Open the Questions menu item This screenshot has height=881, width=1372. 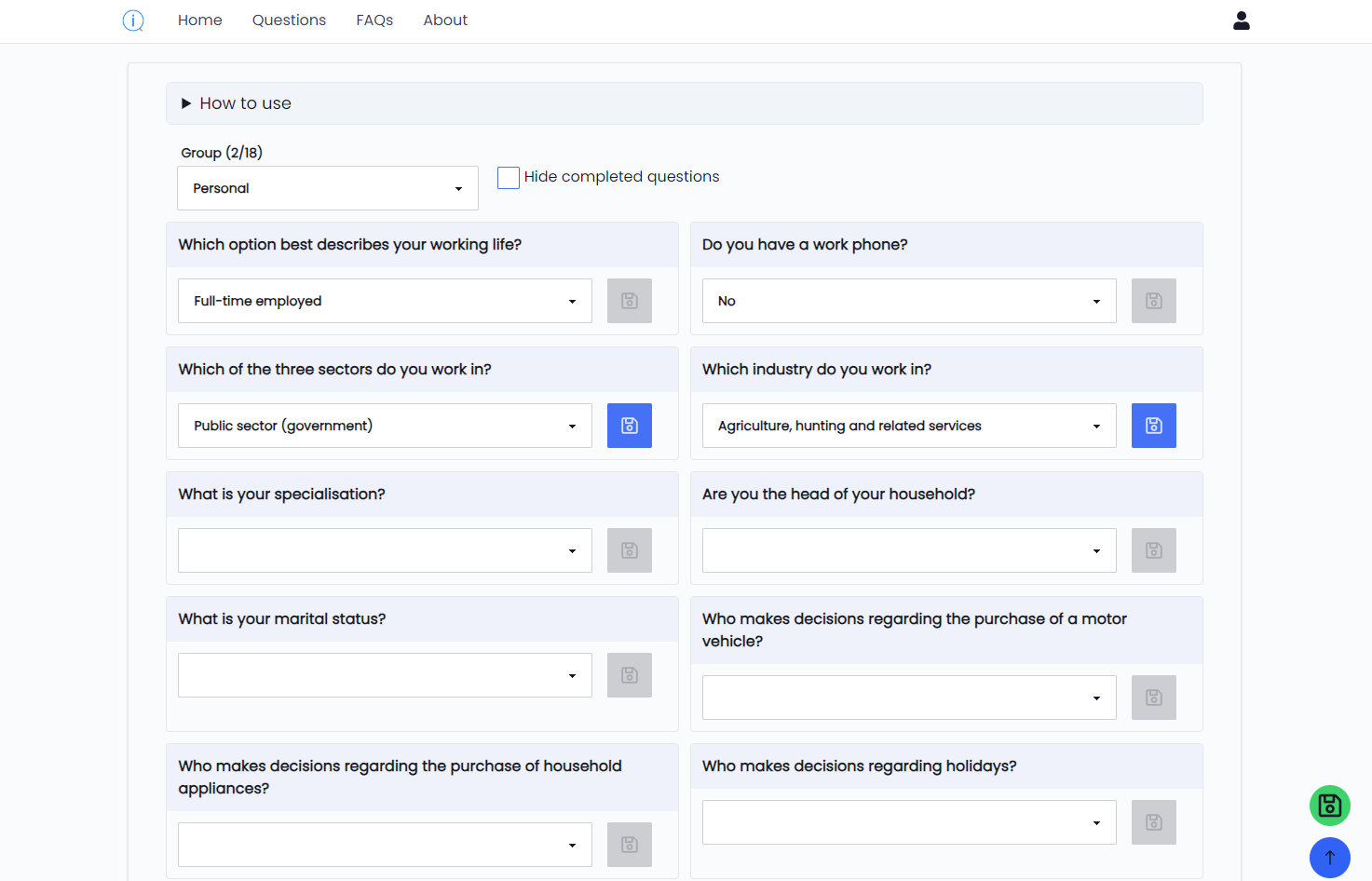(289, 20)
